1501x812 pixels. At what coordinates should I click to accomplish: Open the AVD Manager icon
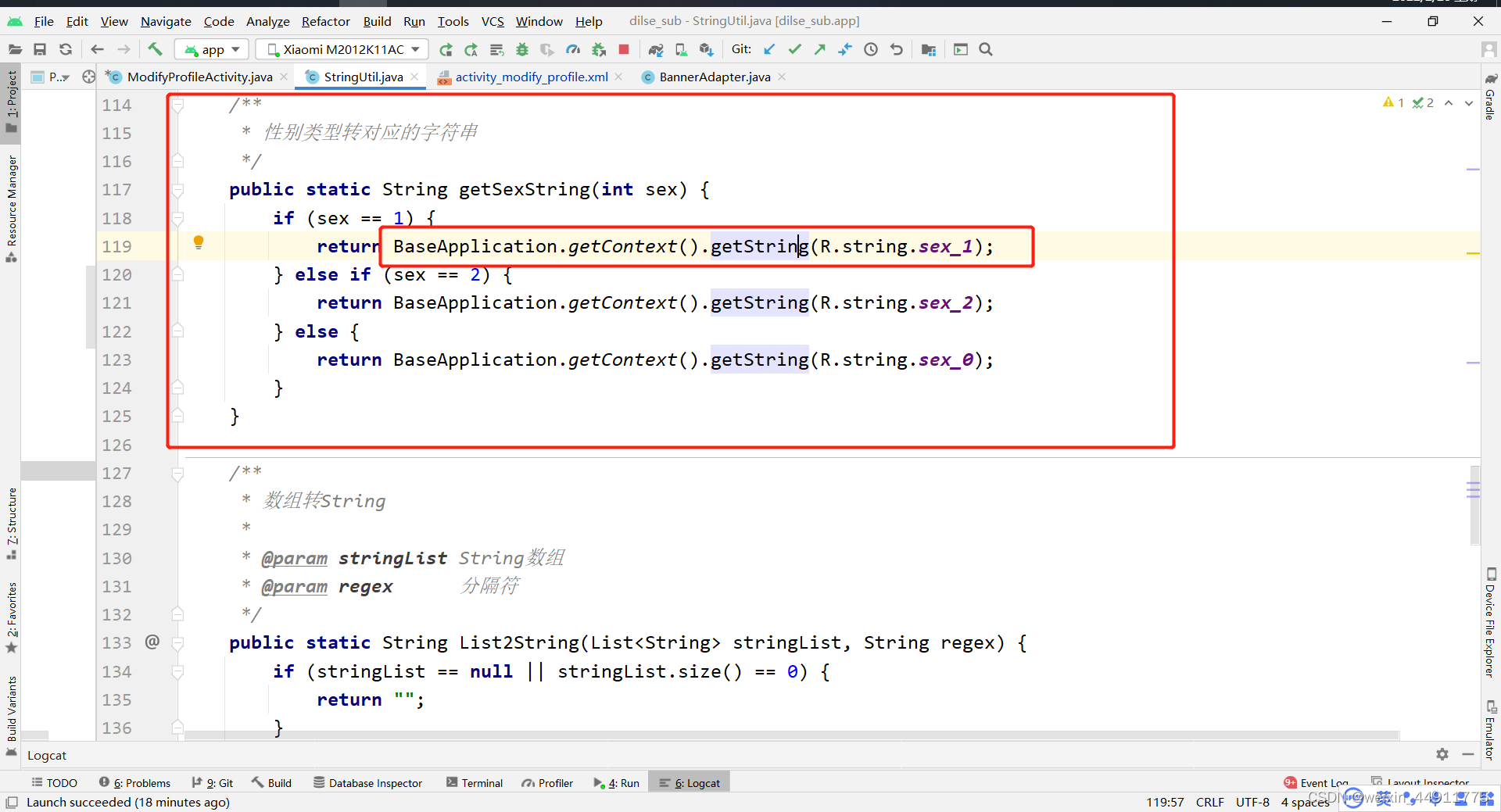681,49
